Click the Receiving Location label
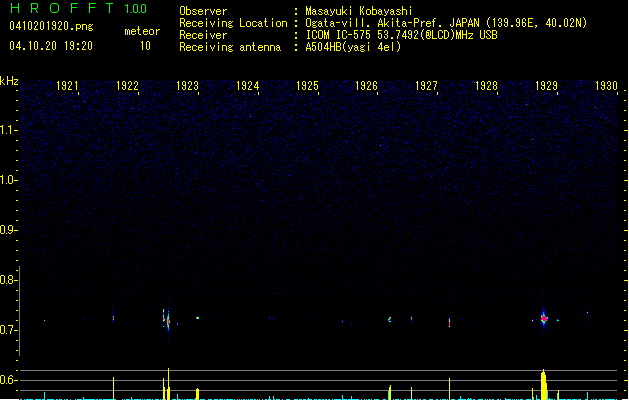The width and height of the screenshot is (629, 400). (x=233, y=23)
